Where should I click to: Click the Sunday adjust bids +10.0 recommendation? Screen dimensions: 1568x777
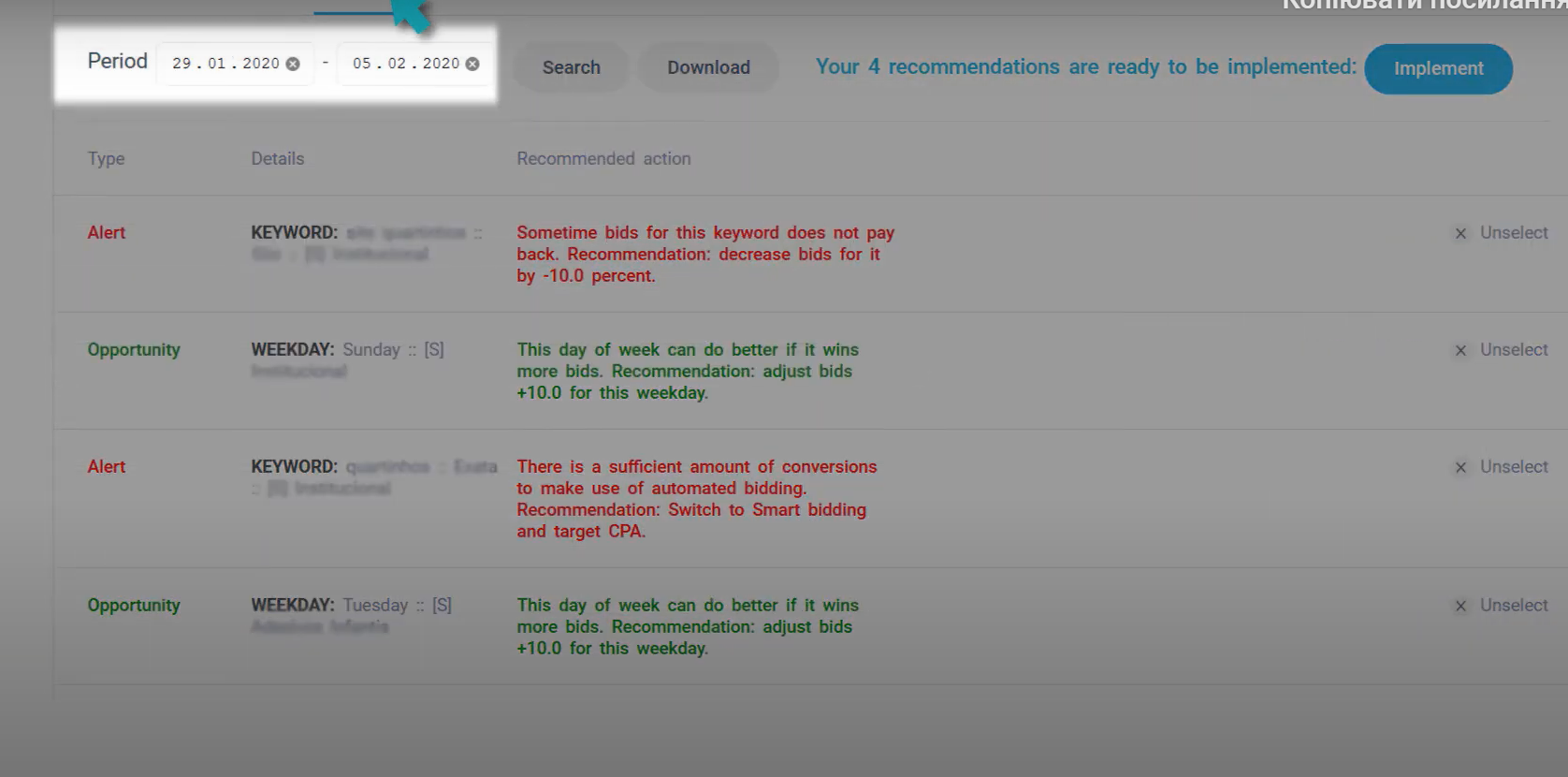(688, 372)
